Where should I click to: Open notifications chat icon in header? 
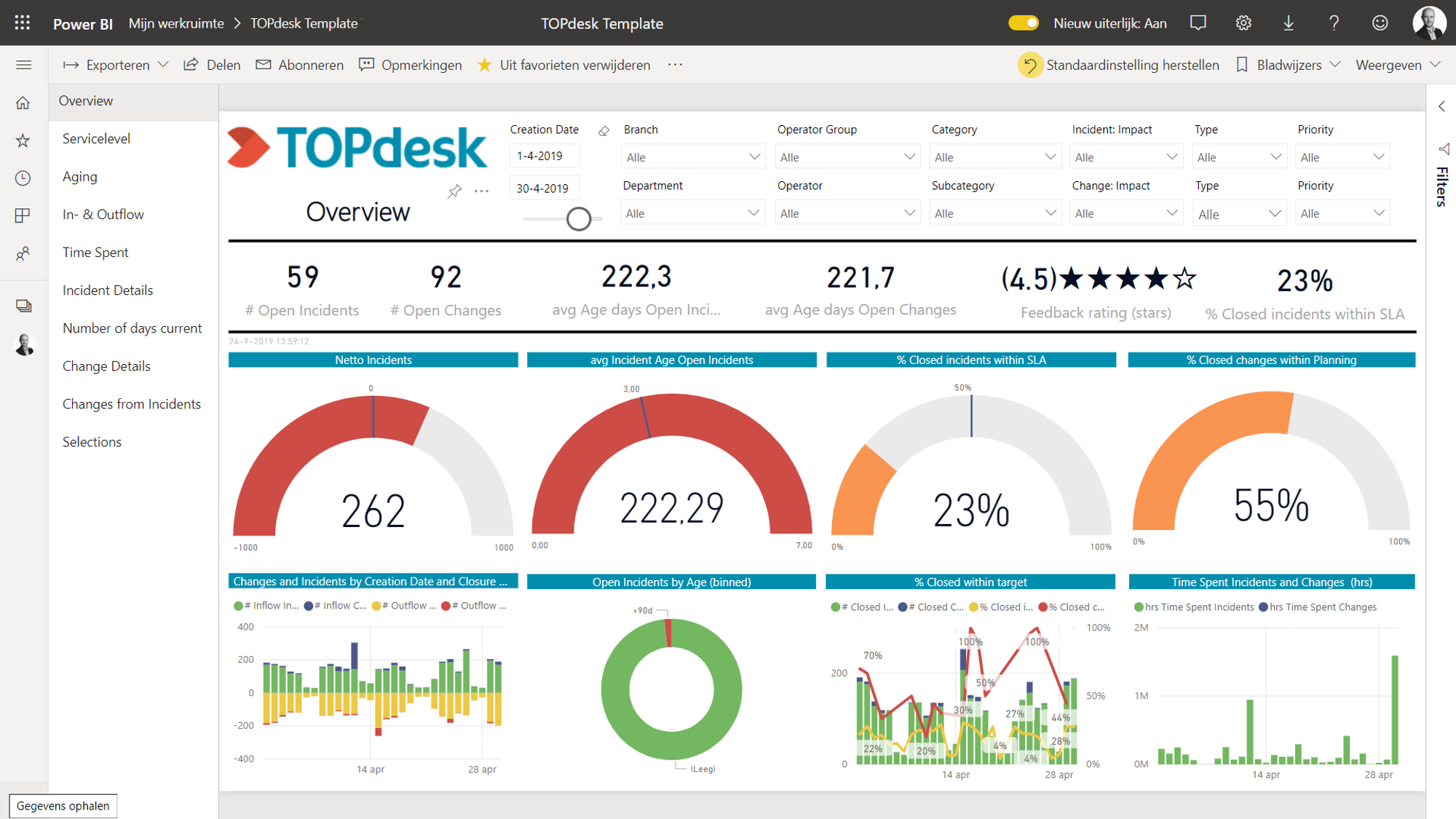click(1198, 23)
